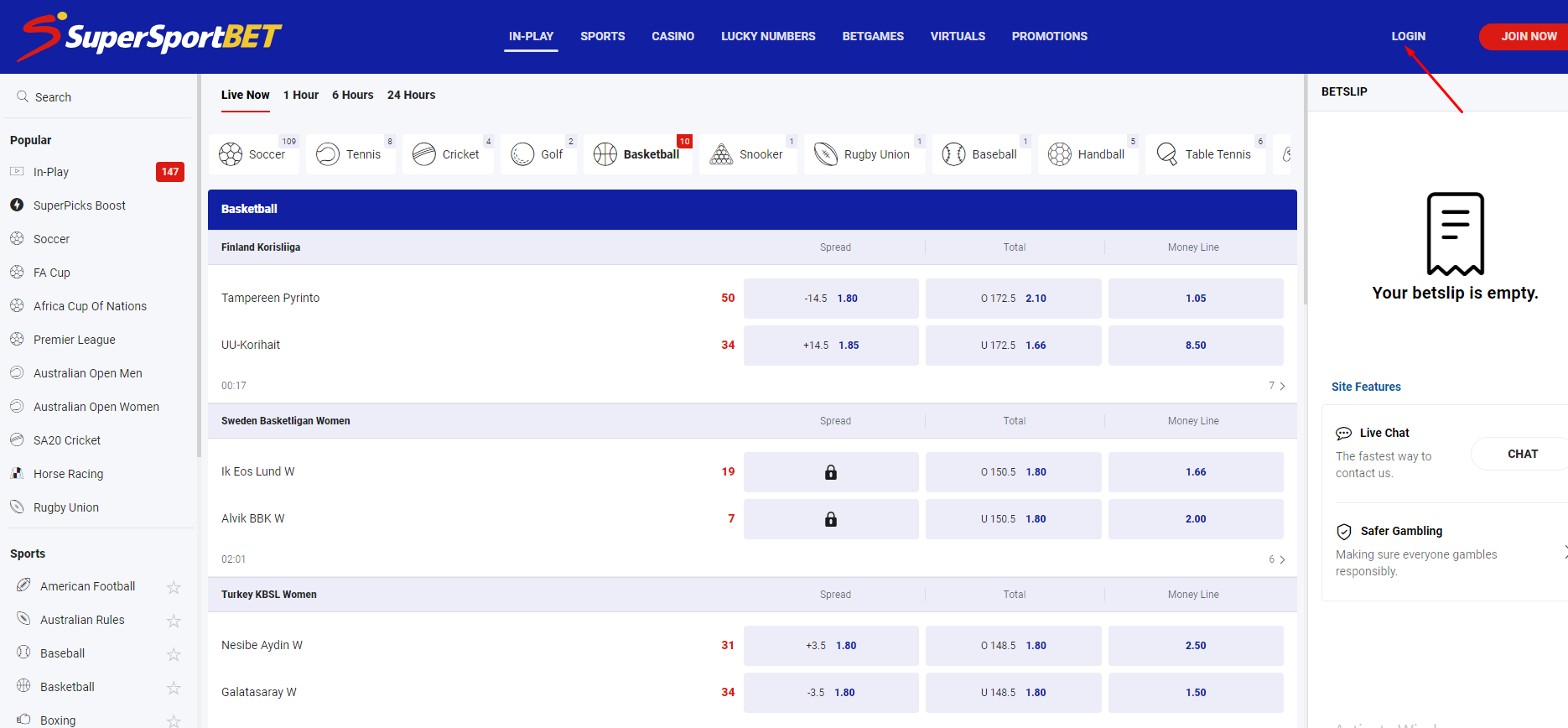1568x728 pixels.
Task: Click the In-Play sidebar icon
Action: pyautogui.click(x=17, y=171)
